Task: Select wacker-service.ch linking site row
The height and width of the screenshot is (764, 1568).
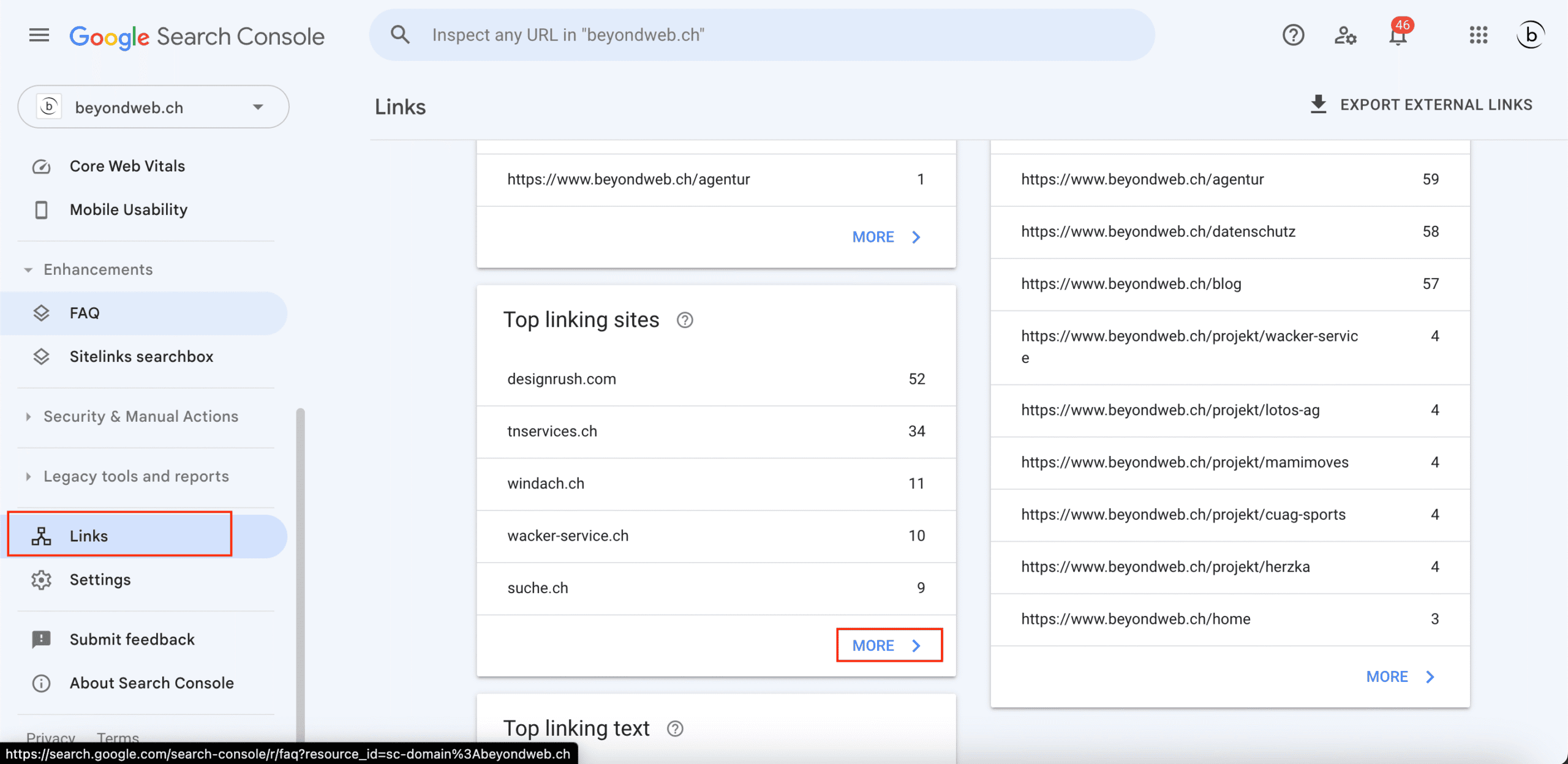Action: pos(716,536)
